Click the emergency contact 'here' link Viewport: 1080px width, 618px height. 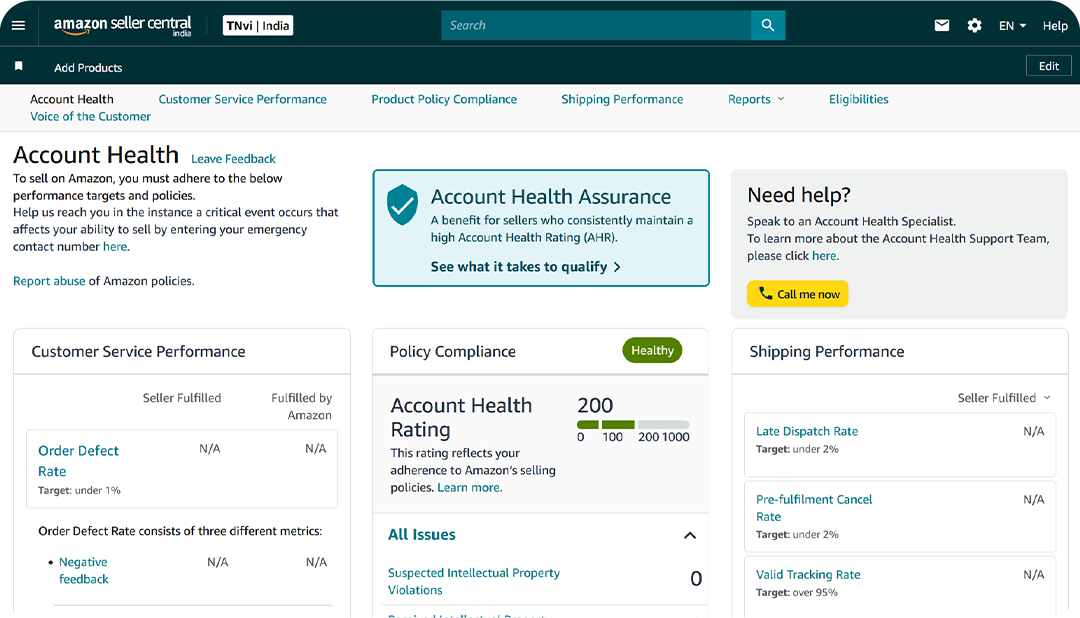coord(115,247)
